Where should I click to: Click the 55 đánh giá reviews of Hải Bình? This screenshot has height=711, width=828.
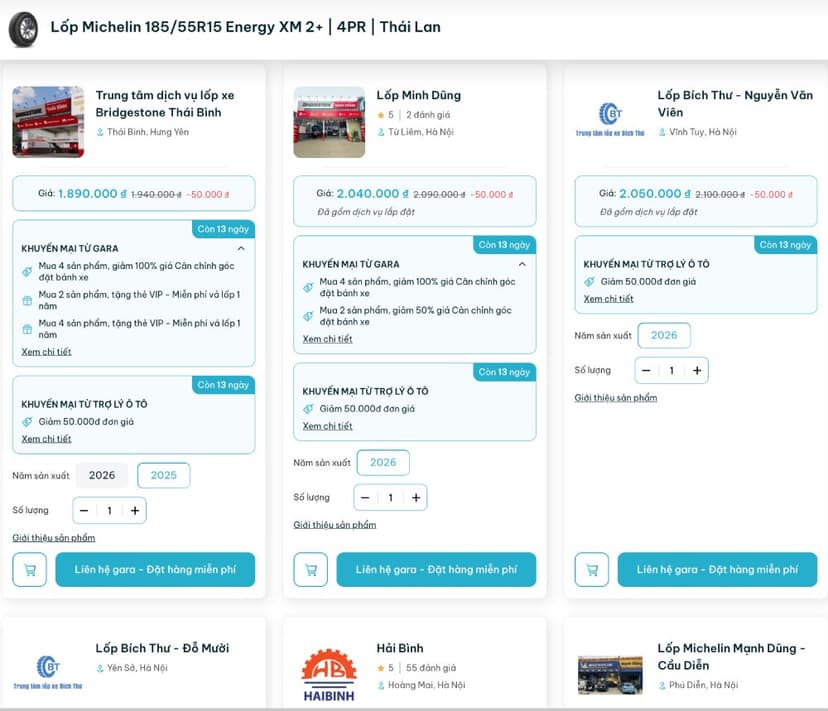tap(431, 668)
